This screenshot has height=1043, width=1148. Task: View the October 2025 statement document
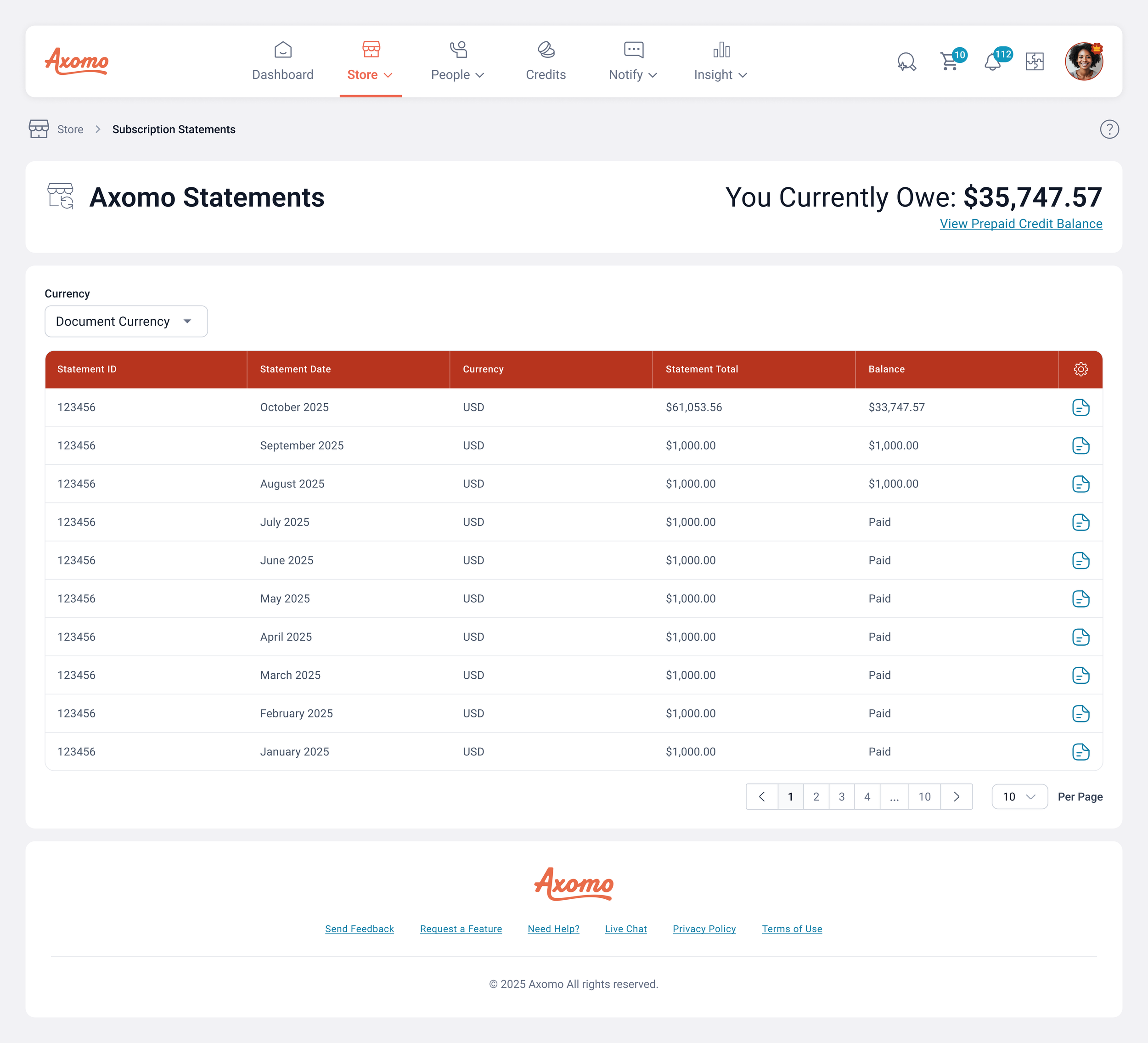click(x=1080, y=407)
